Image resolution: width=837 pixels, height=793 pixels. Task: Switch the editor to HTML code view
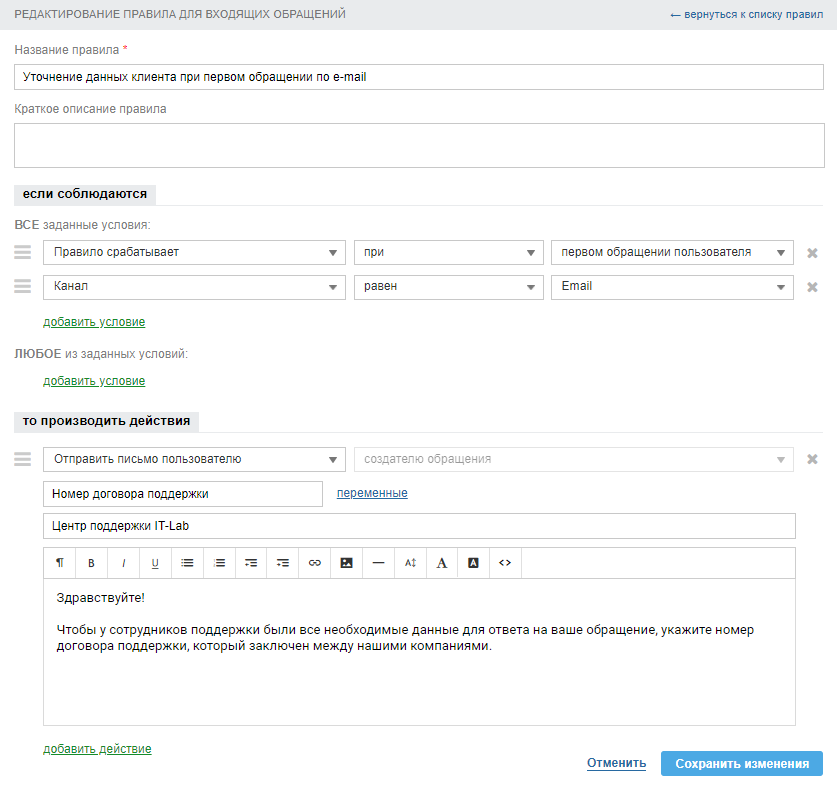(x=505, y=563)
